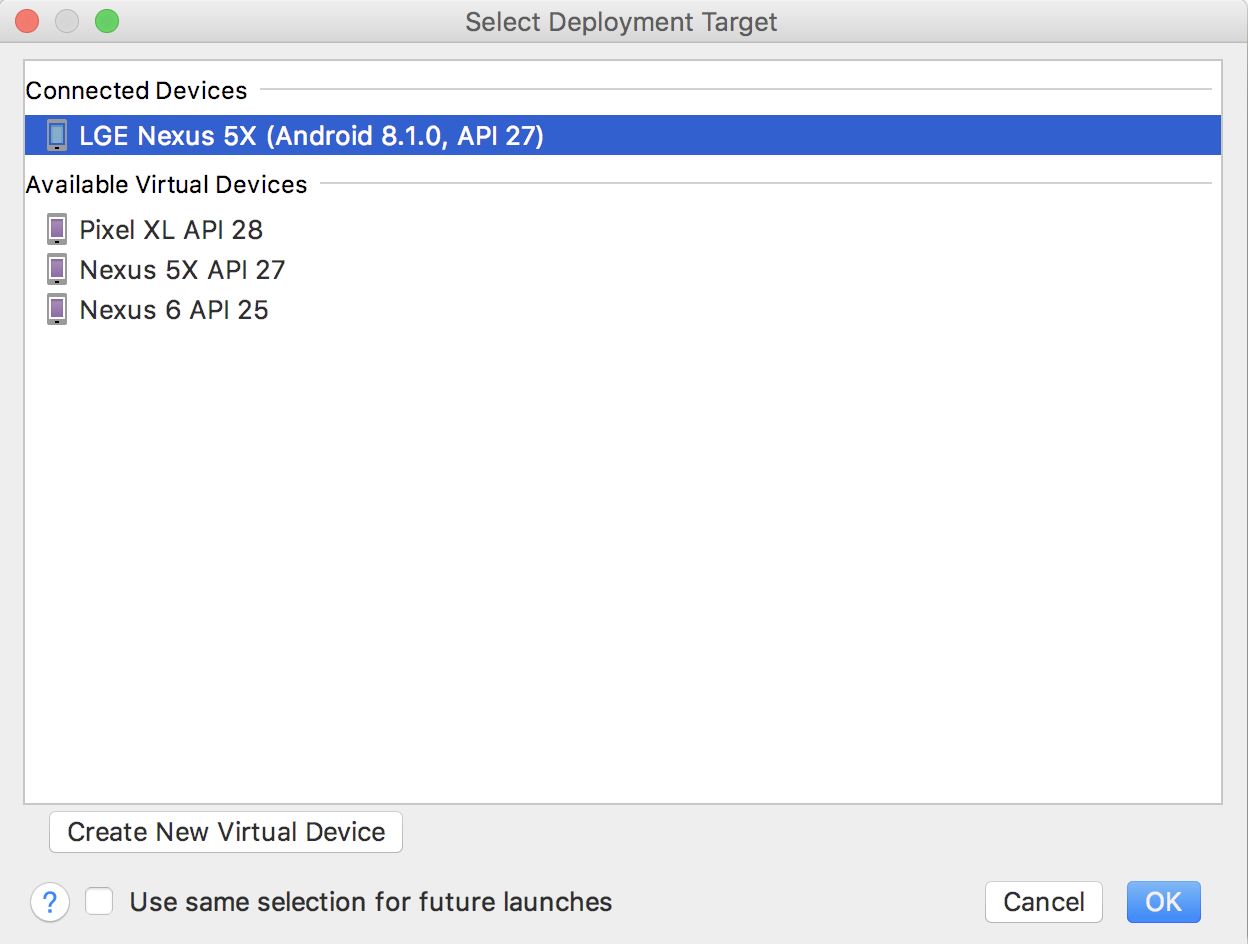Screen dimensions: 1248x944
Task: Close the window with the red button
Action: click(26, 21)
